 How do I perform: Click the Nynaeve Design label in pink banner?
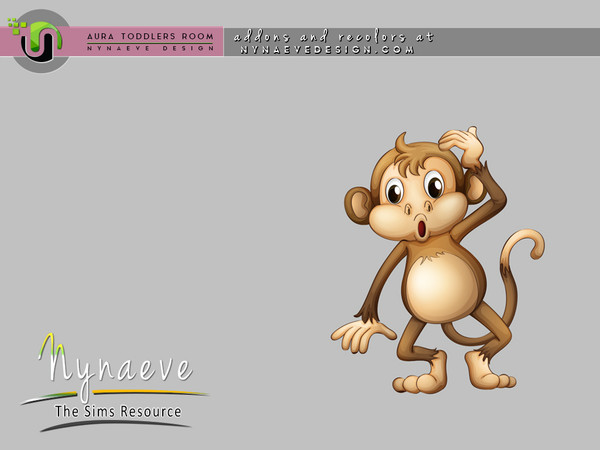tap(150, 49)
